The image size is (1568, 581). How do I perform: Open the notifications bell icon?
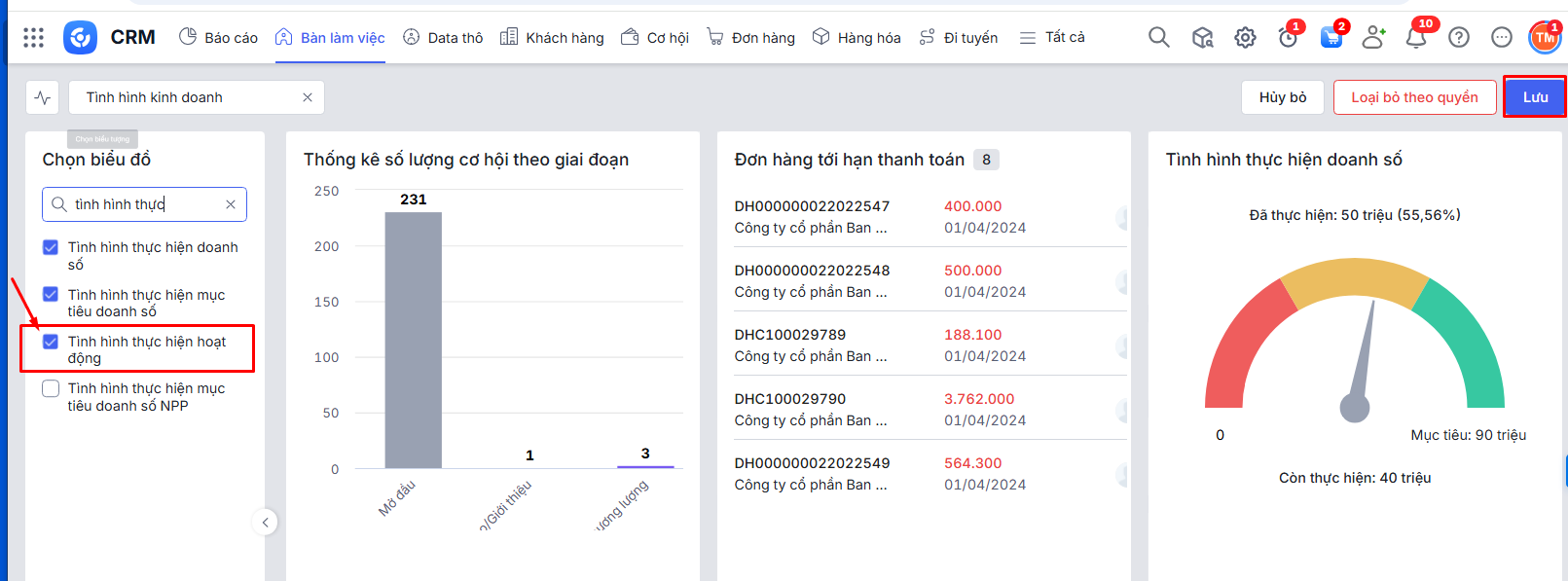(x=1416, y=38)
